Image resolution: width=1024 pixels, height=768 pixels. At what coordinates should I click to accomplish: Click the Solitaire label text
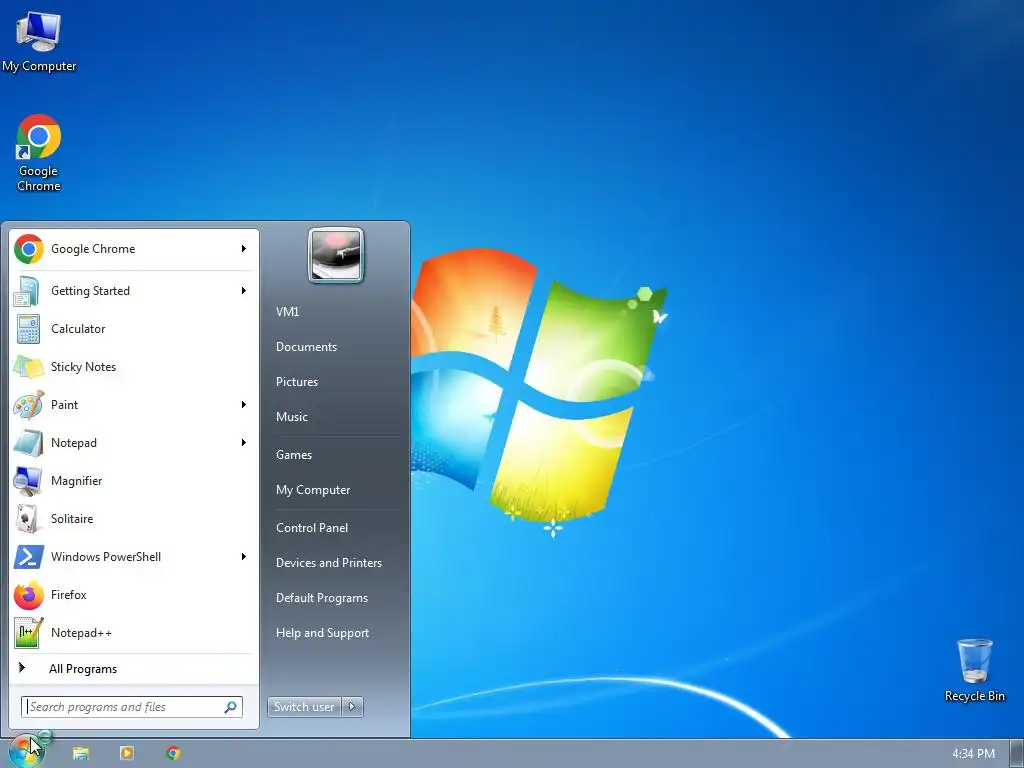pyautogui.click(x=72, y=519)
